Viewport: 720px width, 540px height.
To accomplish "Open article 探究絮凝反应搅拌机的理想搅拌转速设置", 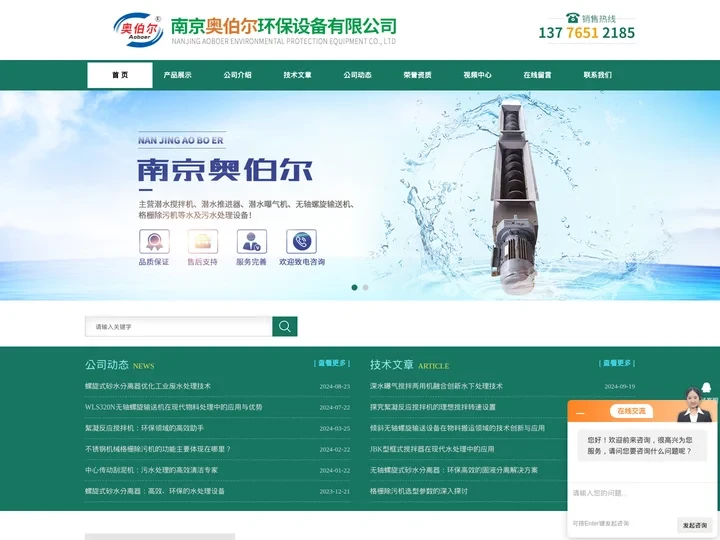I will 433,407.
